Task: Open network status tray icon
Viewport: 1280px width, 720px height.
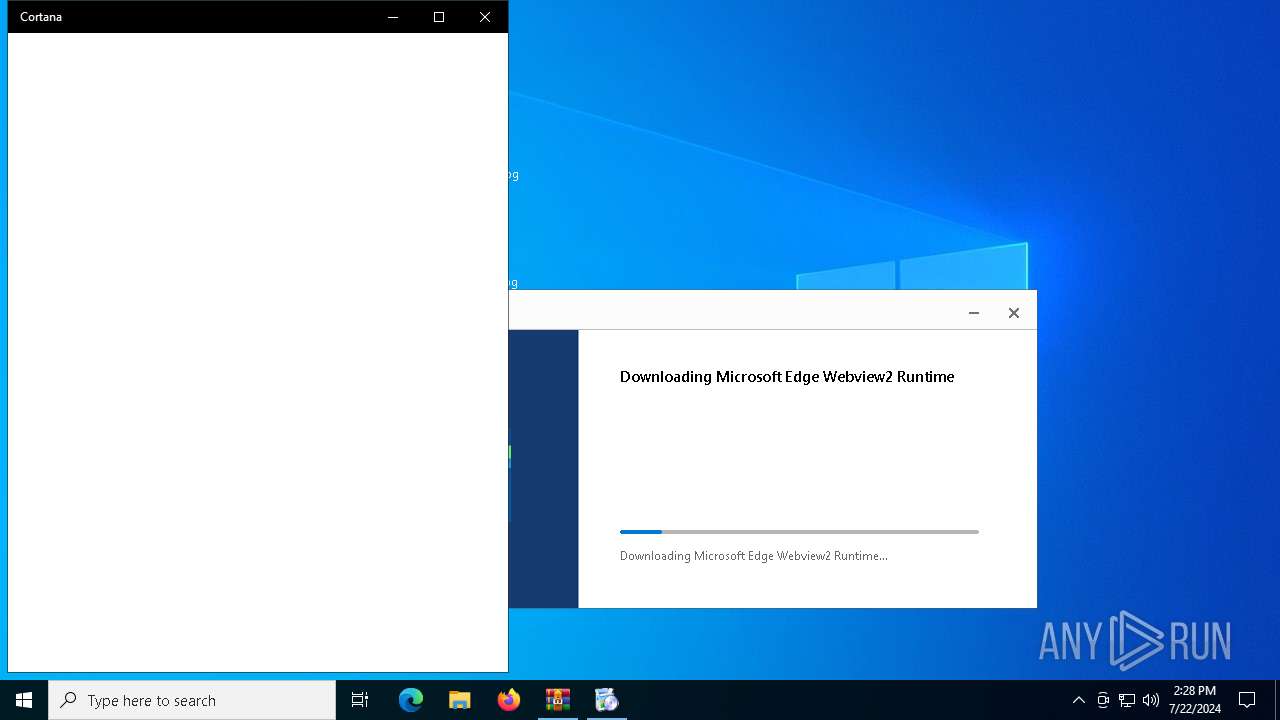Action: coord(1127,700)
